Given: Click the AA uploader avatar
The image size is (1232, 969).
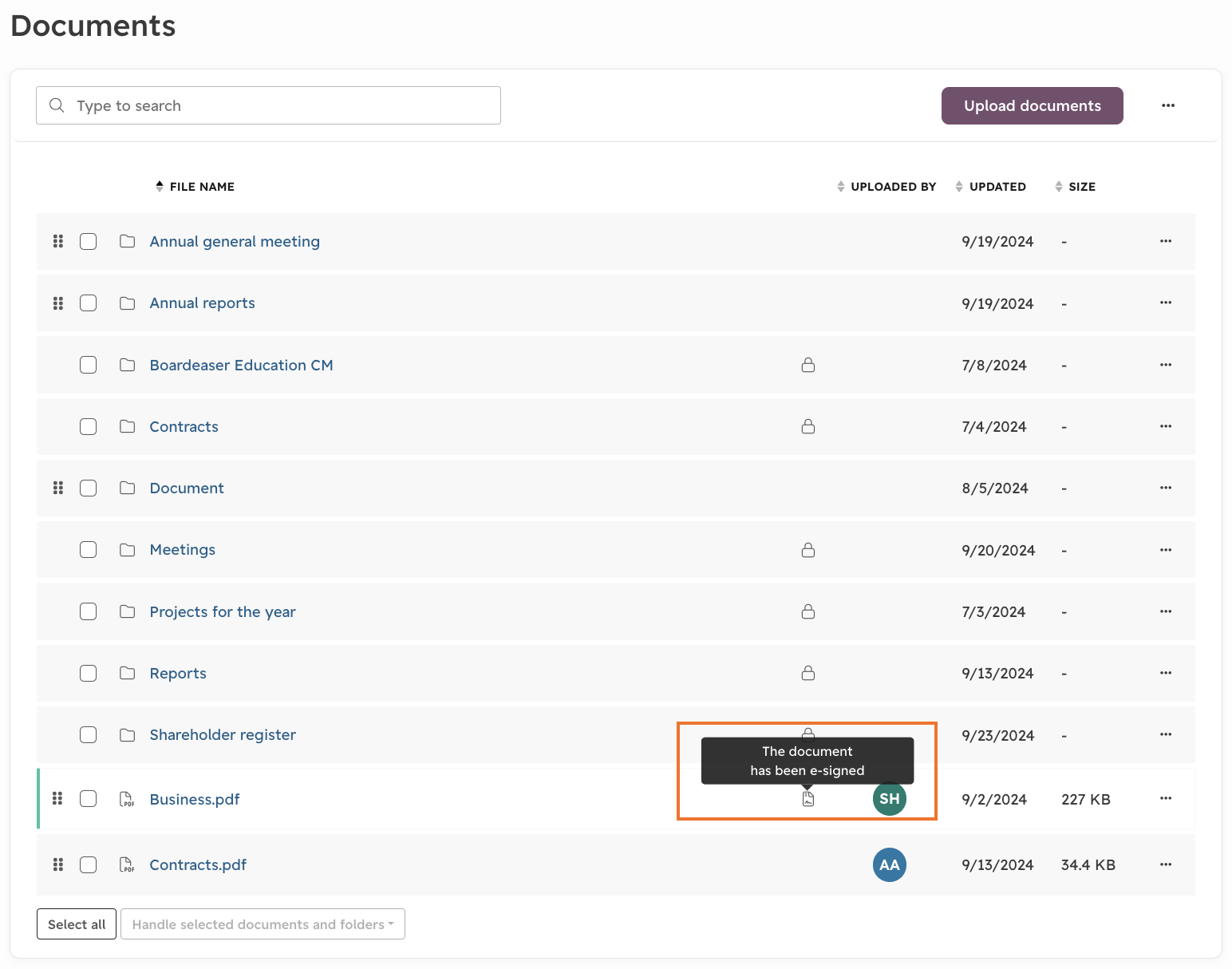Looking at the screenshot, I should click(890, 865).
